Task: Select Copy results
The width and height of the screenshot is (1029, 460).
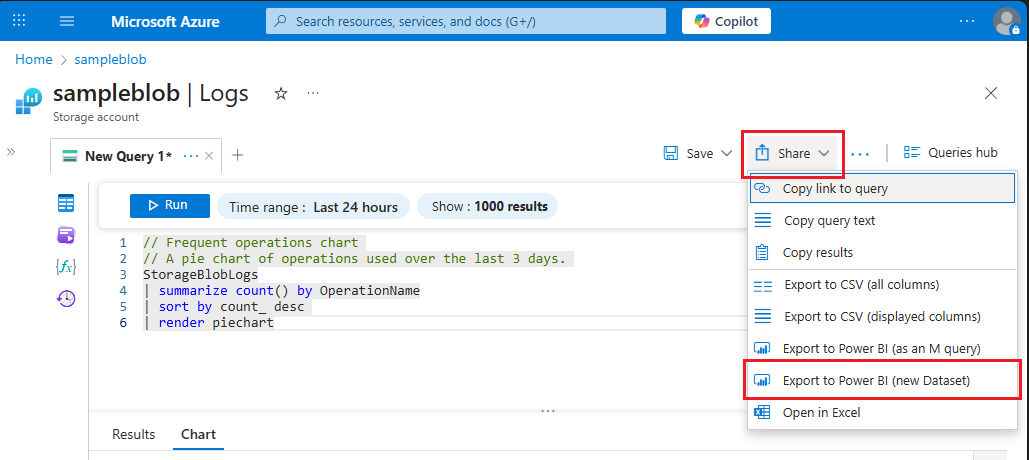Action: tap(883, 252)
